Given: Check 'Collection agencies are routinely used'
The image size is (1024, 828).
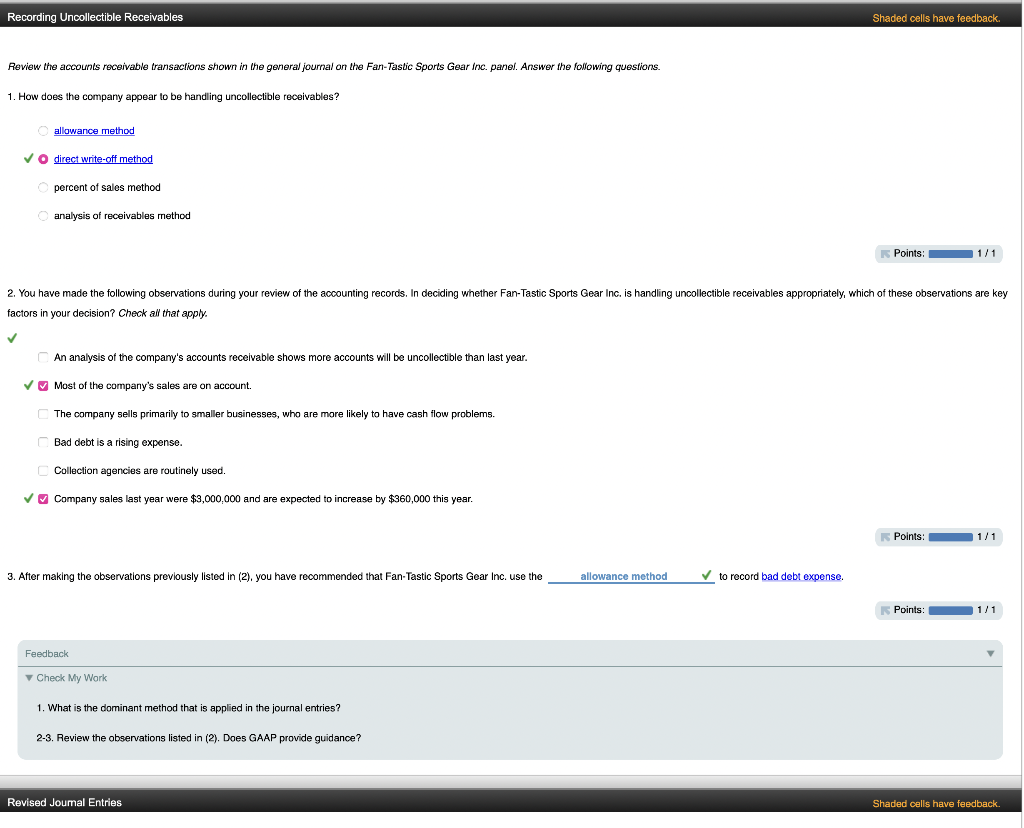Looking at the screenshot, I should [x=43, y=471].
